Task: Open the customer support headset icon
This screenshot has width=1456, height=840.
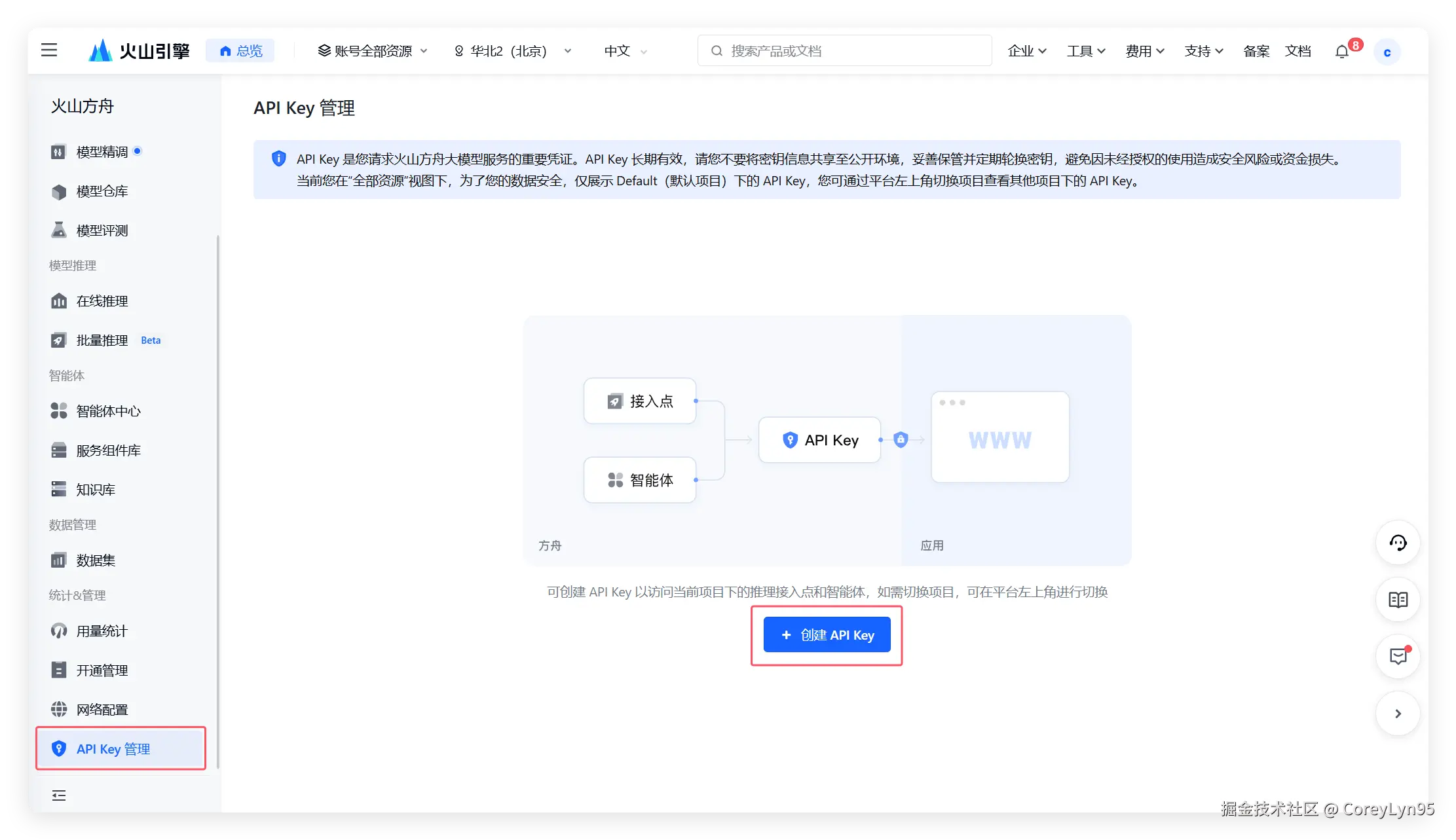Action: click(1398, 542)
